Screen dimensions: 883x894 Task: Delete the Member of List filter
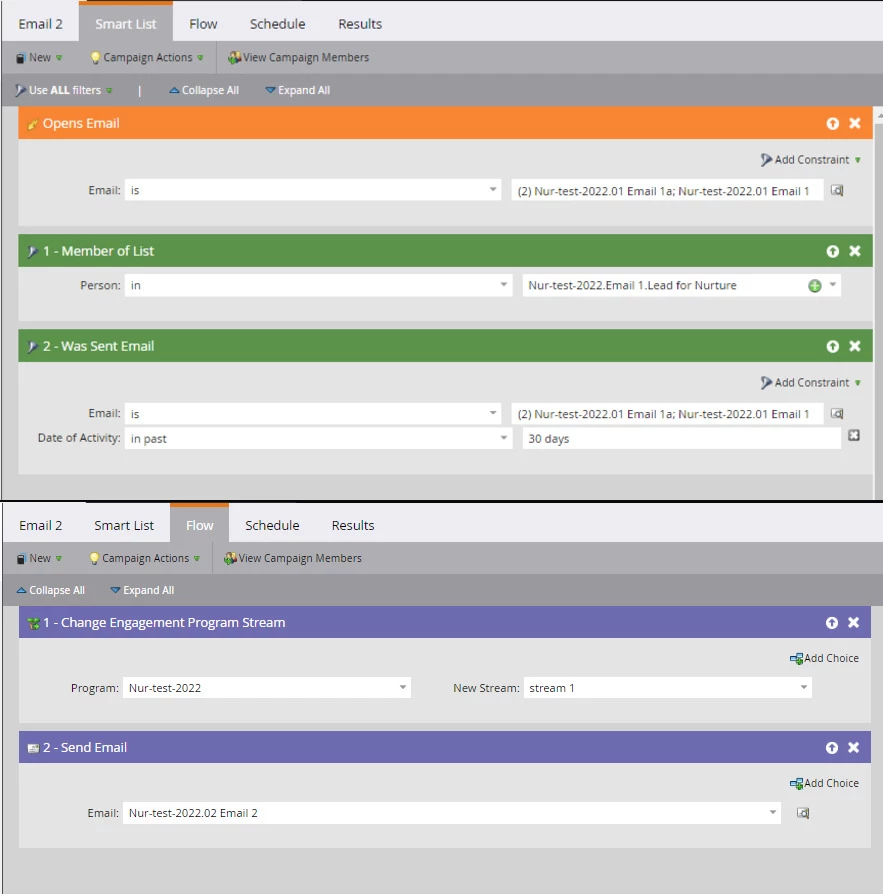854,251
